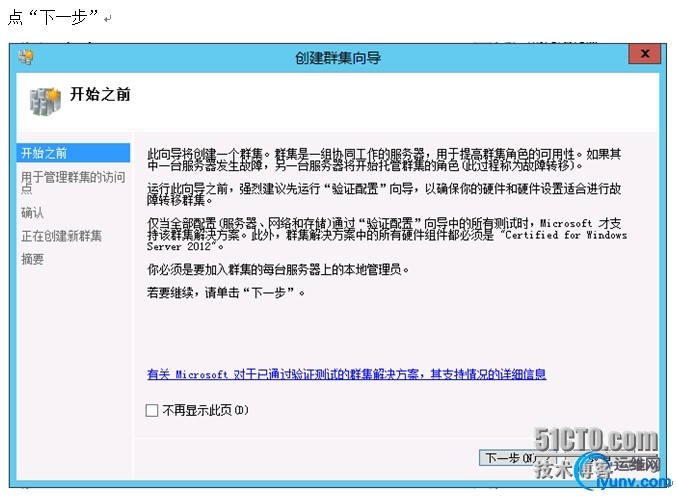Select the 正在创建新群集 step
This screenshot has height=498, width=677.
(x=61, y=236)
